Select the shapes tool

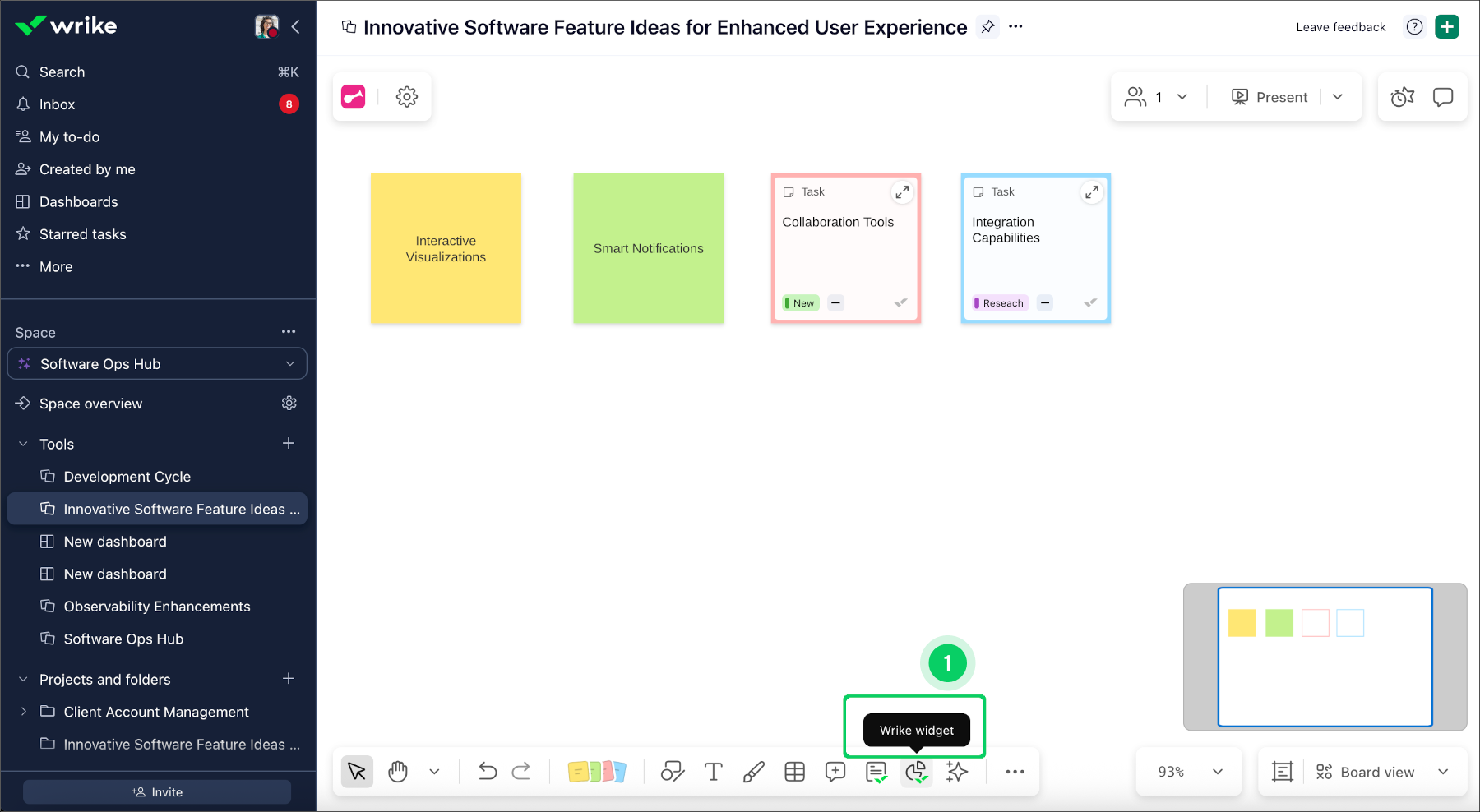coord(673,772)
